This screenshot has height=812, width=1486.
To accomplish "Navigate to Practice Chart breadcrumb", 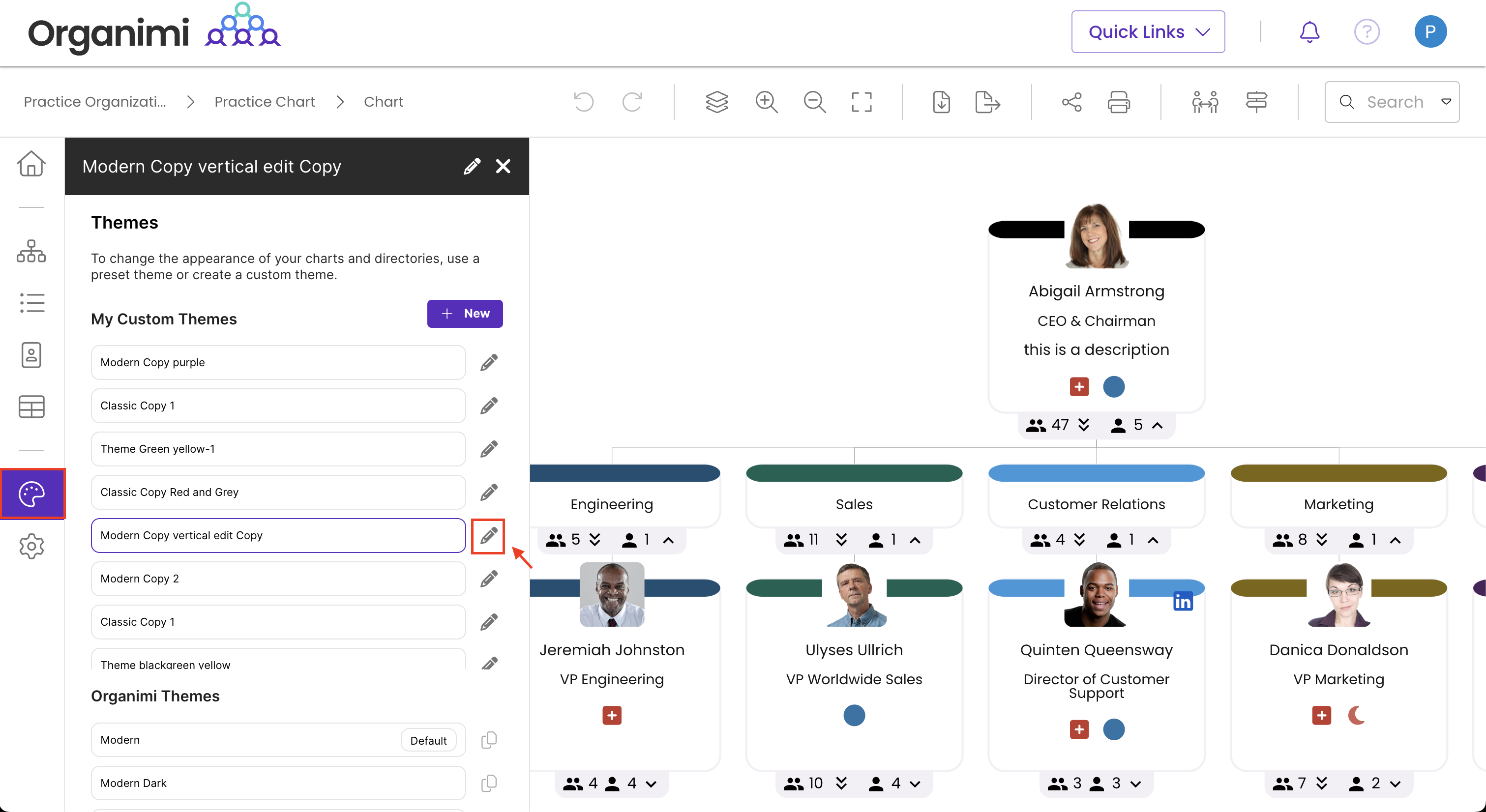I will (265, 102).
